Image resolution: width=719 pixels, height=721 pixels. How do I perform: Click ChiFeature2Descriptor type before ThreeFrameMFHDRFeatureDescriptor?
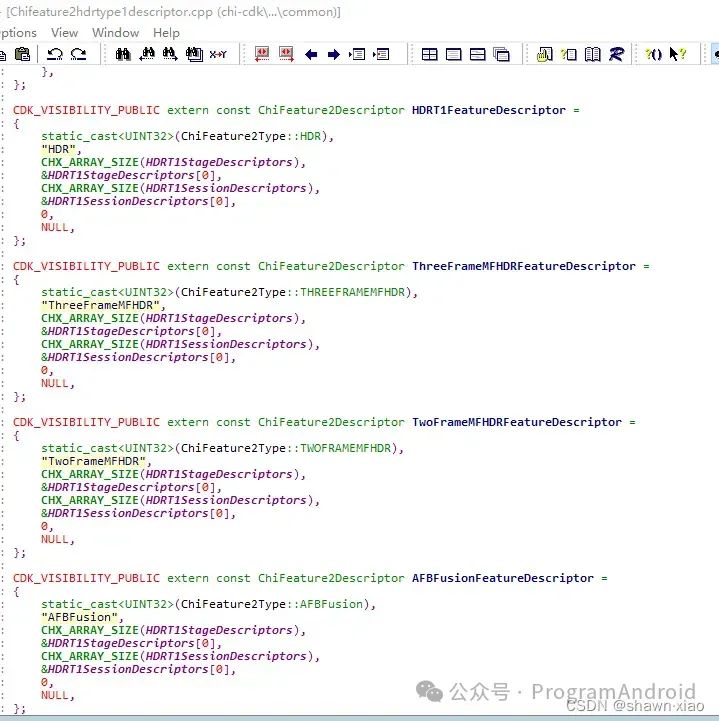pyautogui.click(x=331, y=266)
